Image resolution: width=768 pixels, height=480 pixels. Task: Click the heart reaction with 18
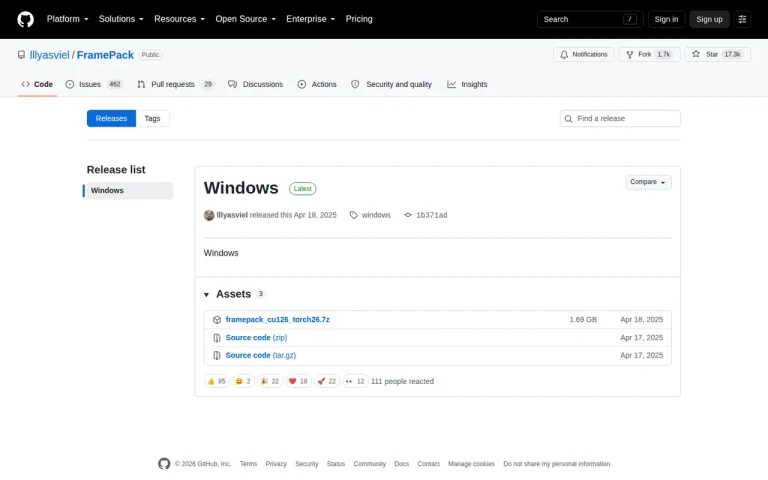point(298,381)
